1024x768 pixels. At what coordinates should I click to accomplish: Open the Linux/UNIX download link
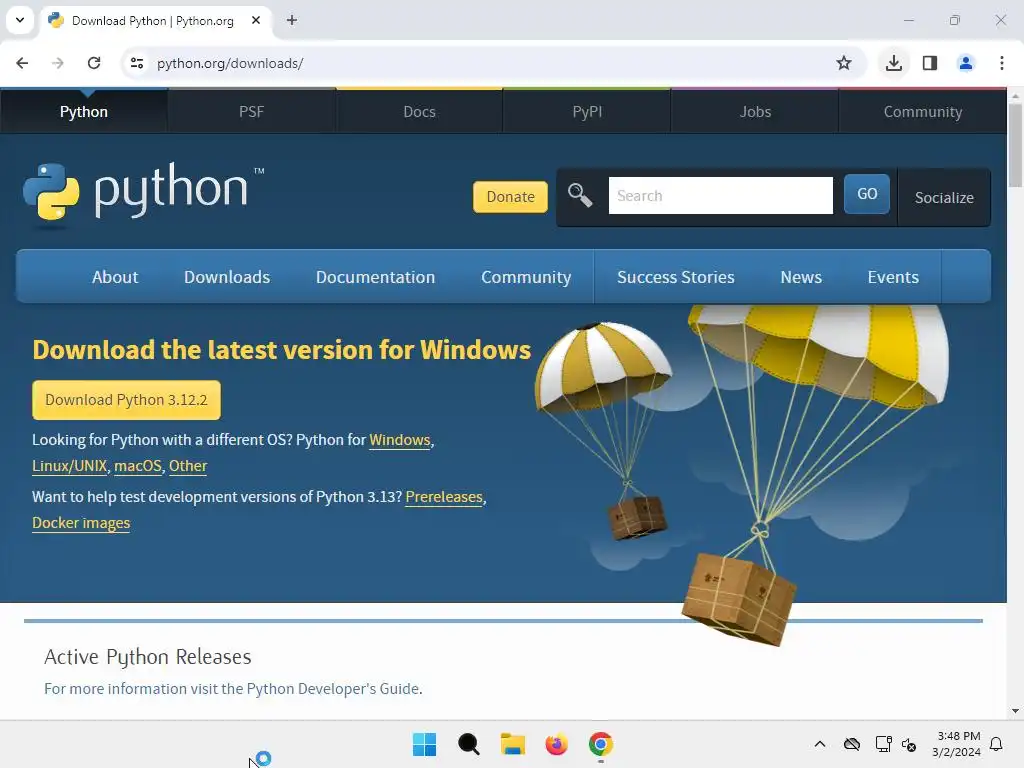point(69,466)
